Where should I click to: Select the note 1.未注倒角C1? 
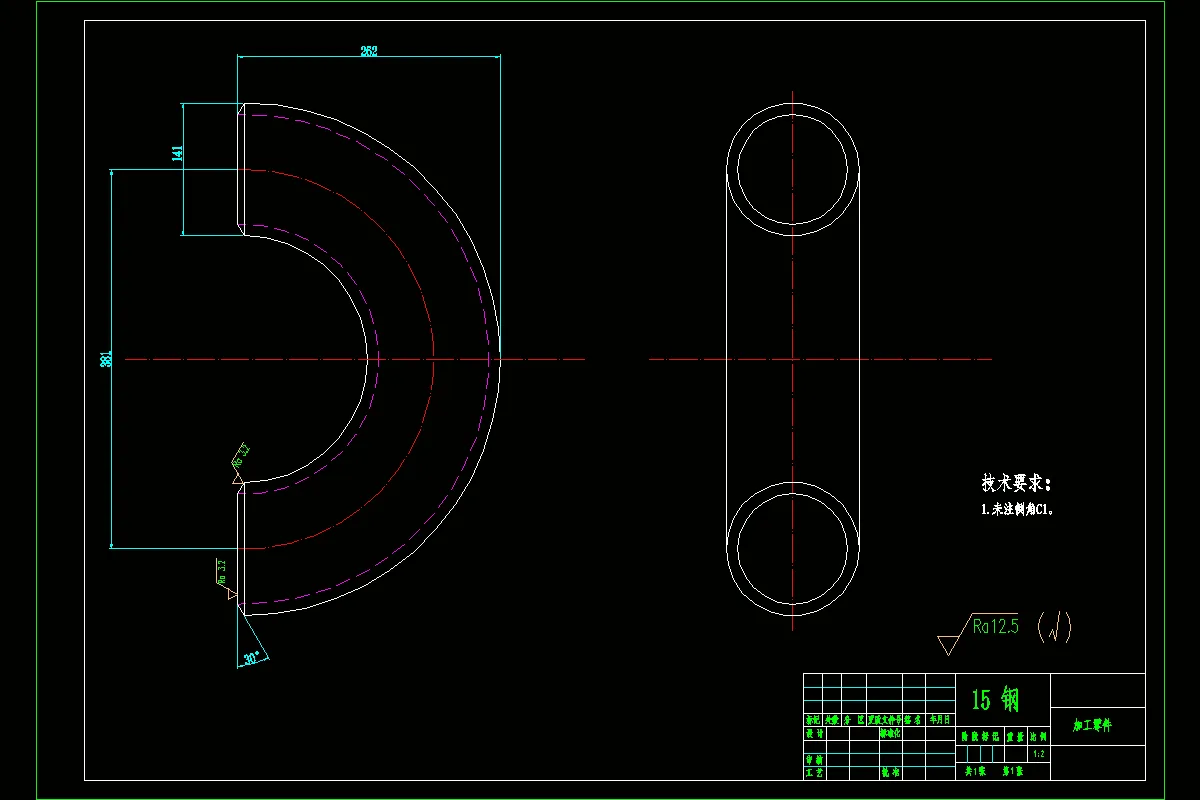1017,509
